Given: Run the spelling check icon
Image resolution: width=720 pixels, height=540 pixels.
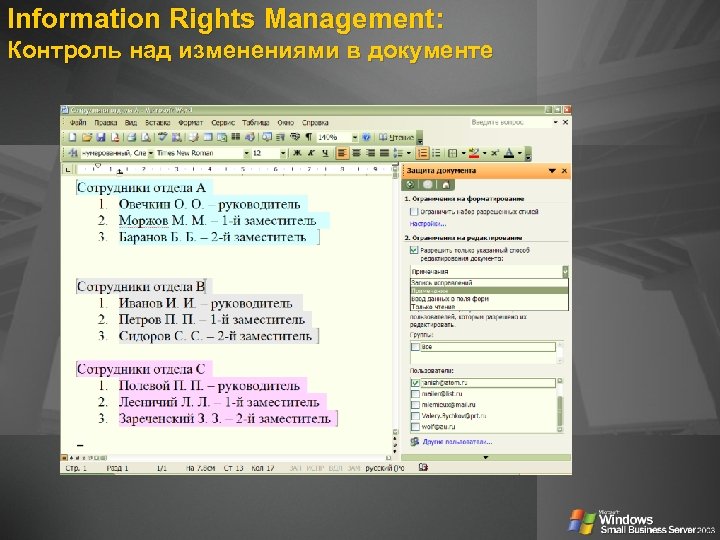Looking at the screenshot, I should 162,137.
